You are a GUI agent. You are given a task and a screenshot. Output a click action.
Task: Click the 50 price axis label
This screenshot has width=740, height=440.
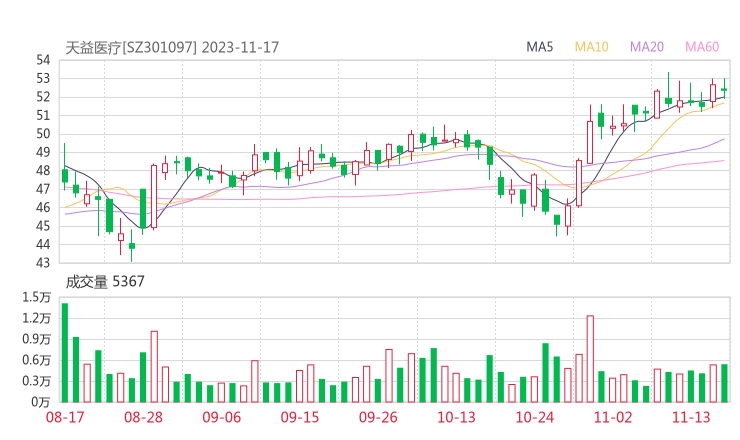(43, 134)
